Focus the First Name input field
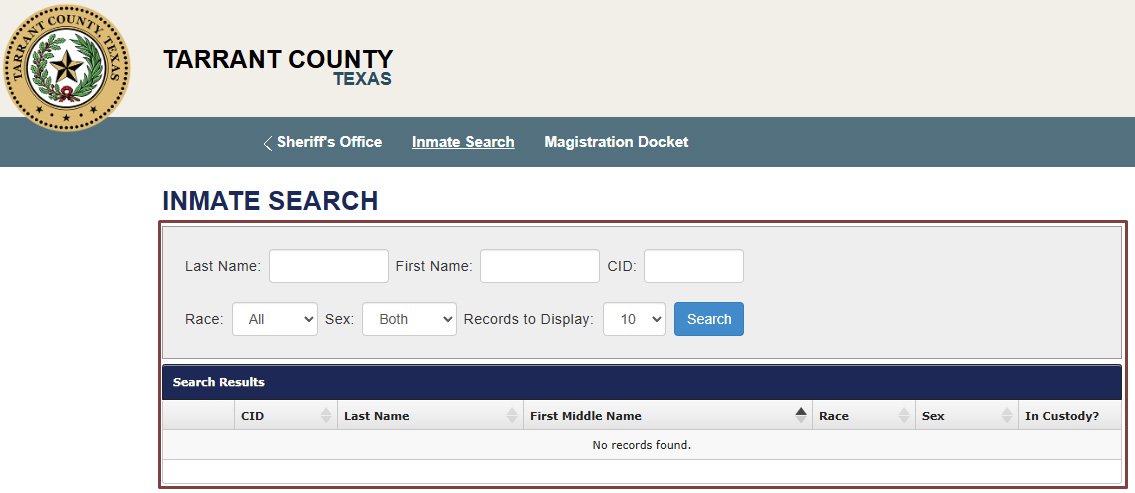Image resolution: width=1135 pixels, height=493 pixels. tap(540, 266)
